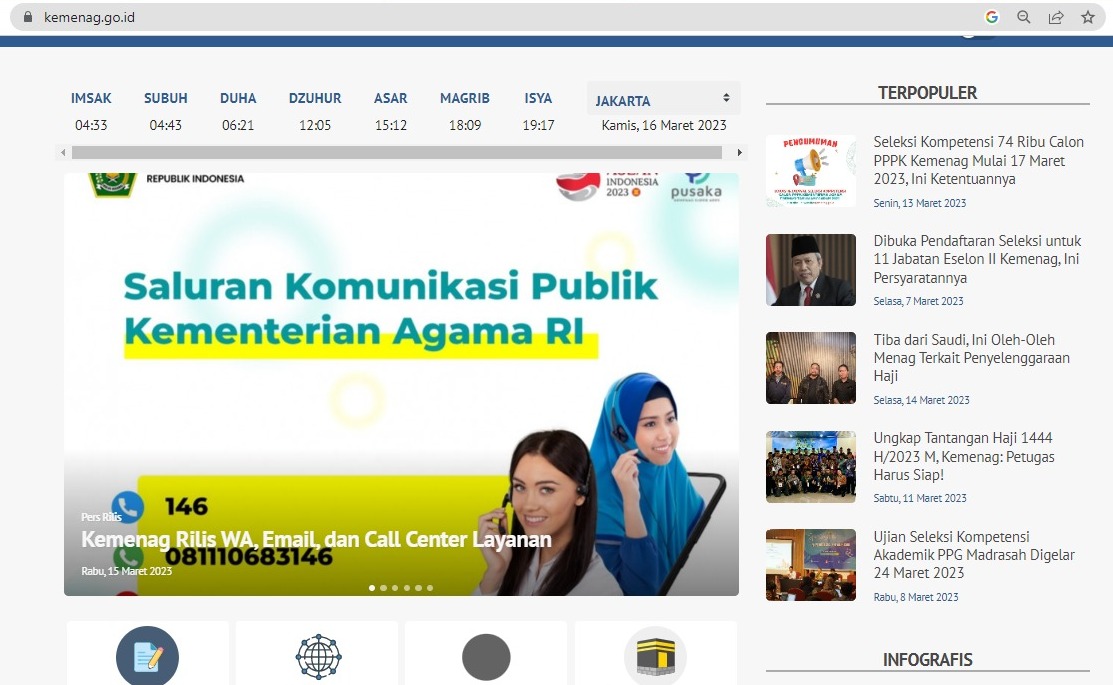
Task: Click the Kemenag emblem in banner
Action: [112, 184]
